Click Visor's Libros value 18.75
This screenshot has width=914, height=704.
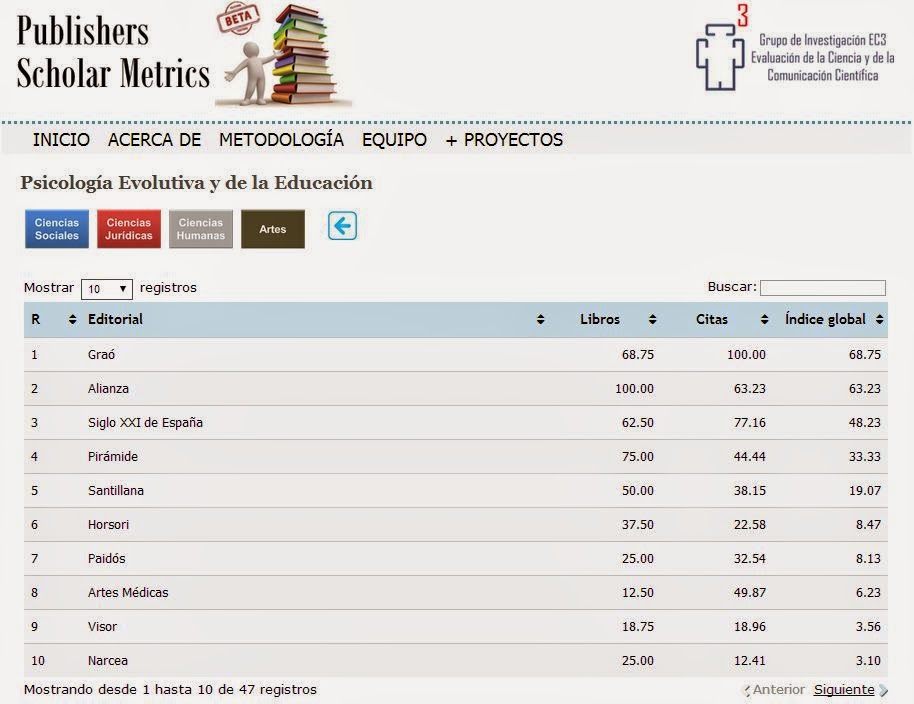pyautogui.click(x=638, y=626)
